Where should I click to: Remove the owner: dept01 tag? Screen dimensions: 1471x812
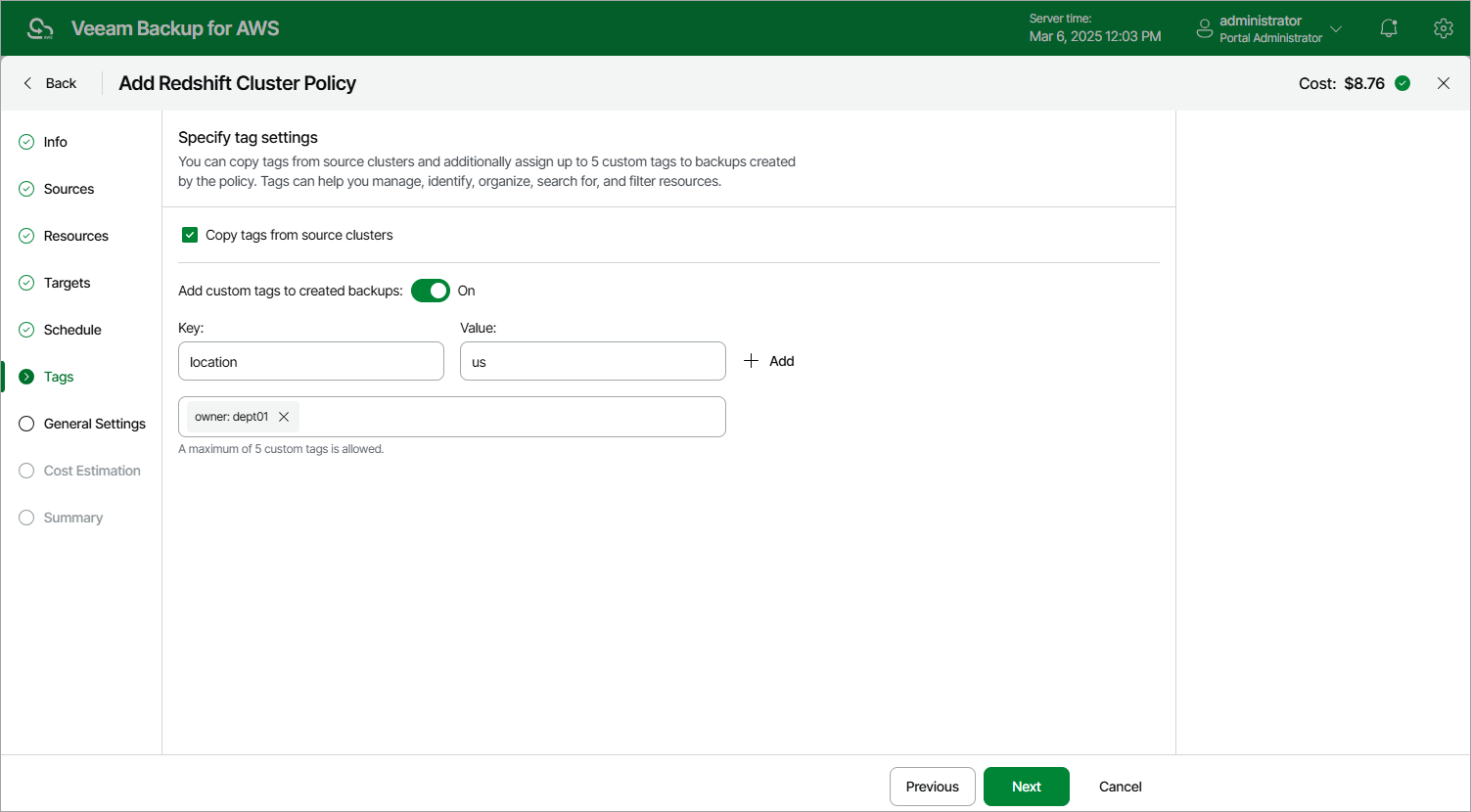coord(283,416)
